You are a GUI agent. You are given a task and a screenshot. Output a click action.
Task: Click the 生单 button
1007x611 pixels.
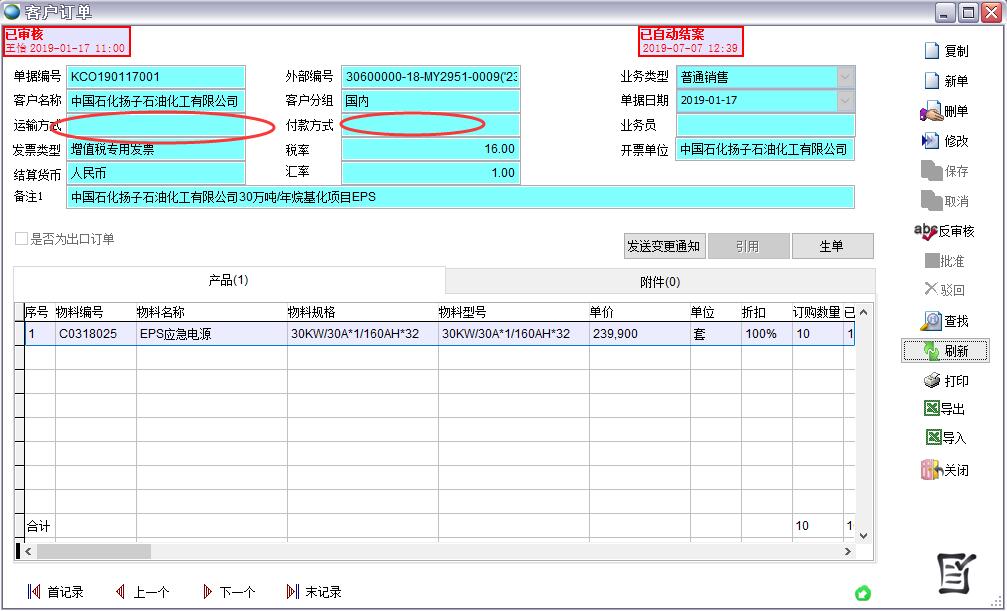(833, 245)
